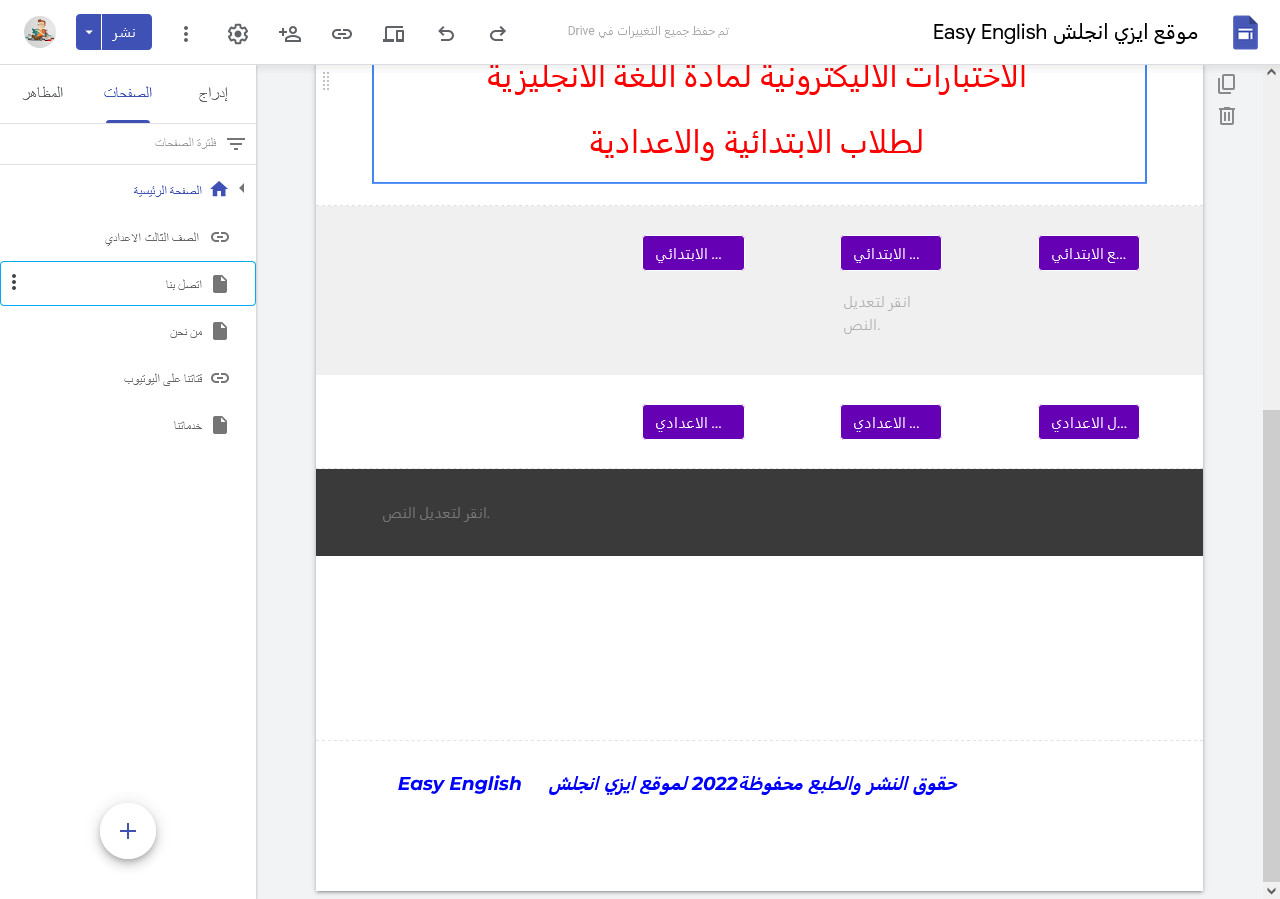Preview the site with the device preview icon
The image size is (1280, 899).
point(393,33)
